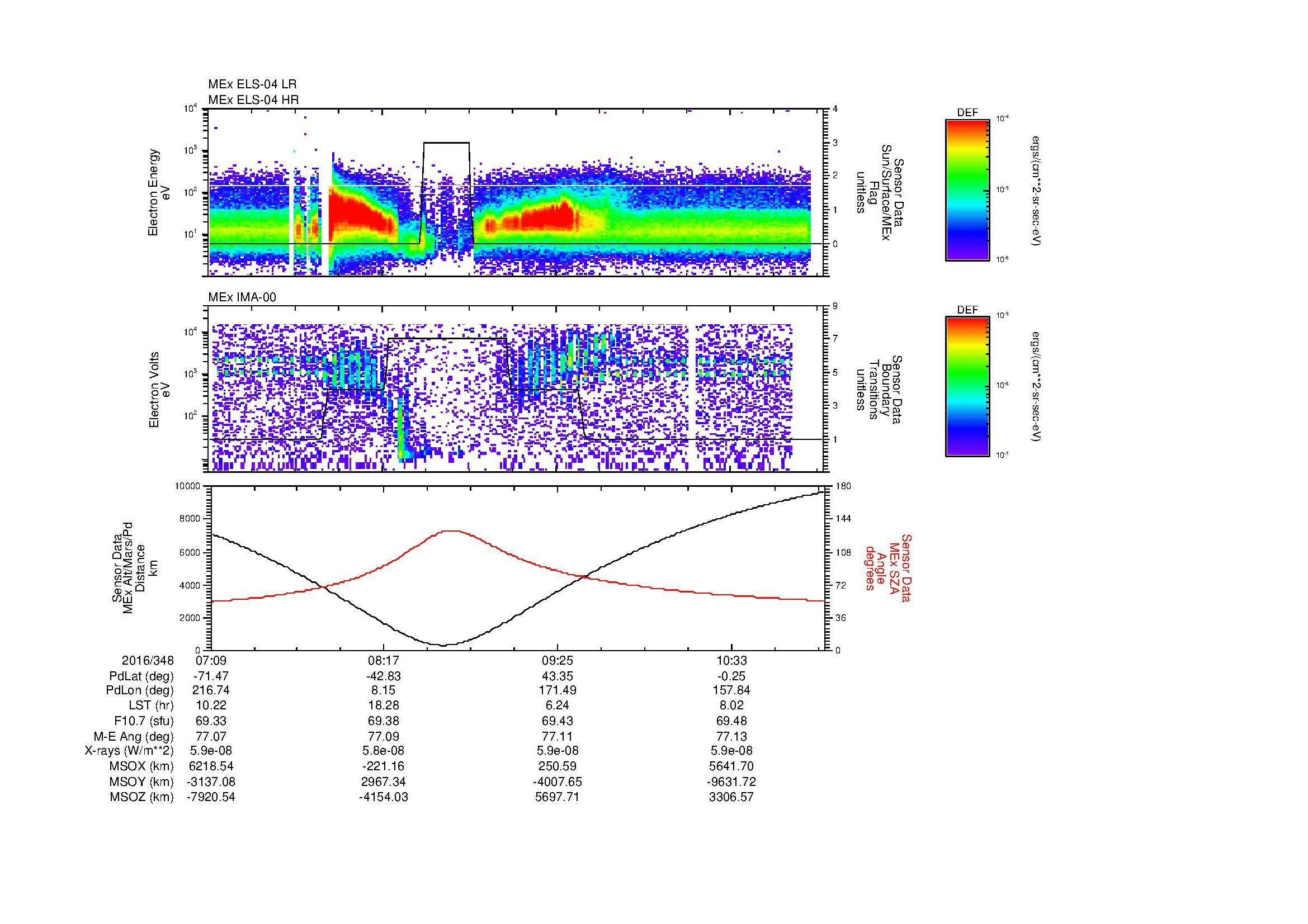Click the 2016/348 date label
1308x924 pixels.
pyautogui.click(x=148, y=660)
